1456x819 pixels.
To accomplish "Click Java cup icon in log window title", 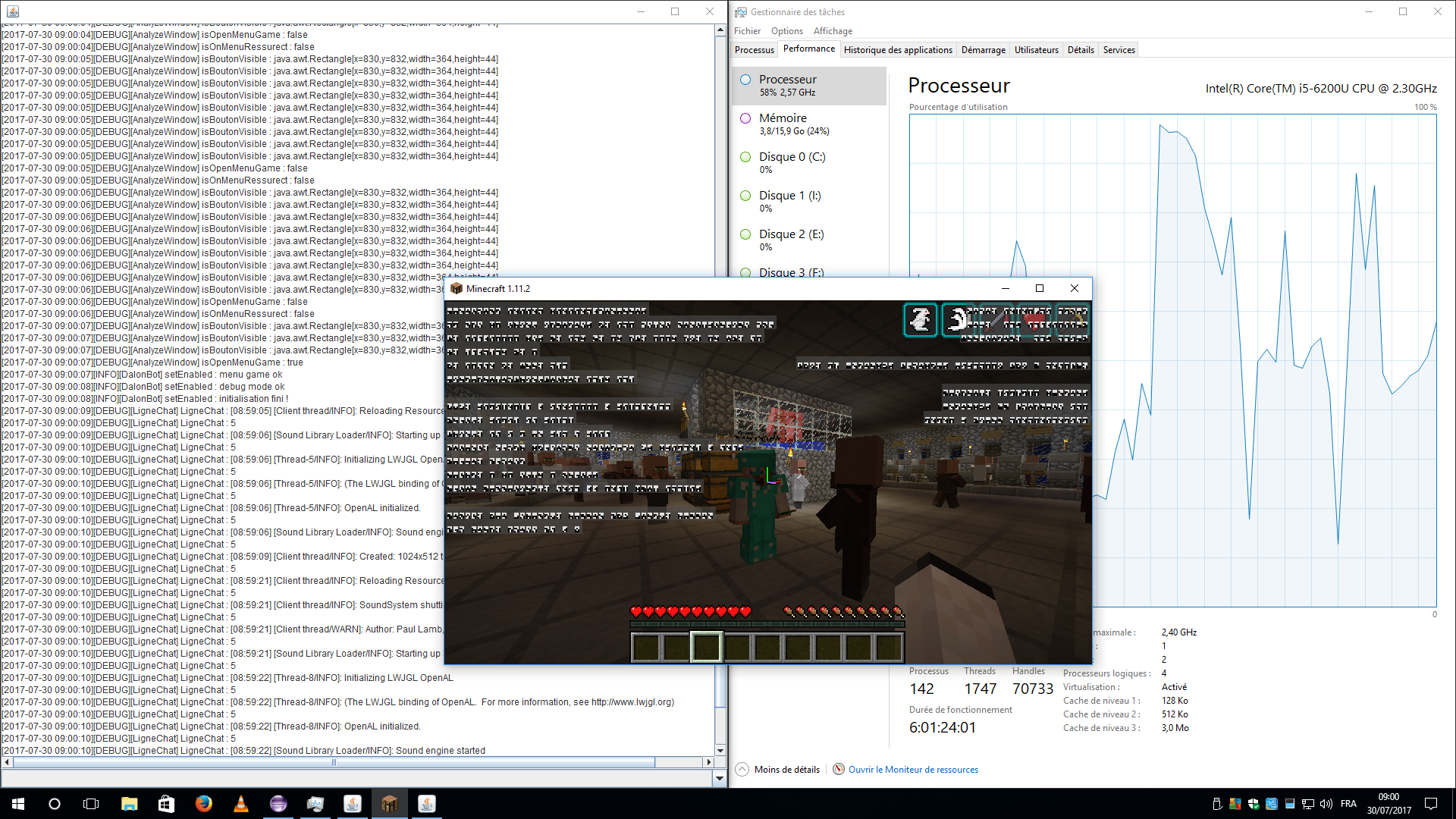I will coord(13,11).
